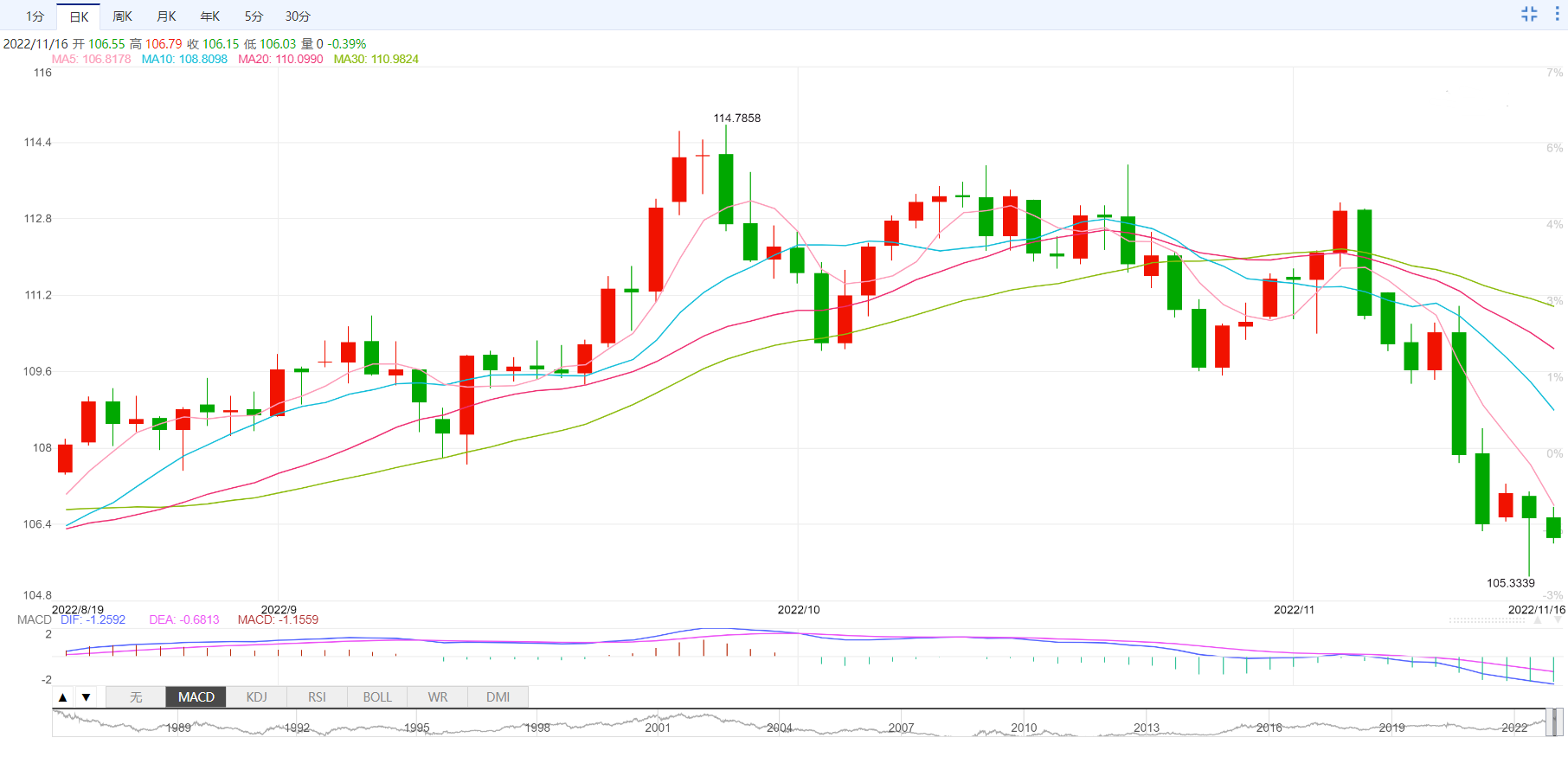
Task: Click the MA30: 110.9824 legend label
Action: [376, 60]
